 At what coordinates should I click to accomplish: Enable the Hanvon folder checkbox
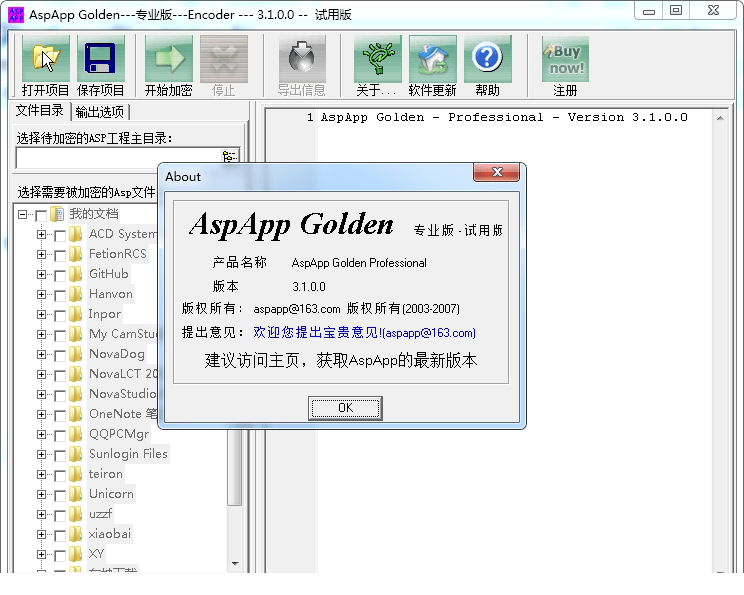pyautogui.click(x=60, y=296)
